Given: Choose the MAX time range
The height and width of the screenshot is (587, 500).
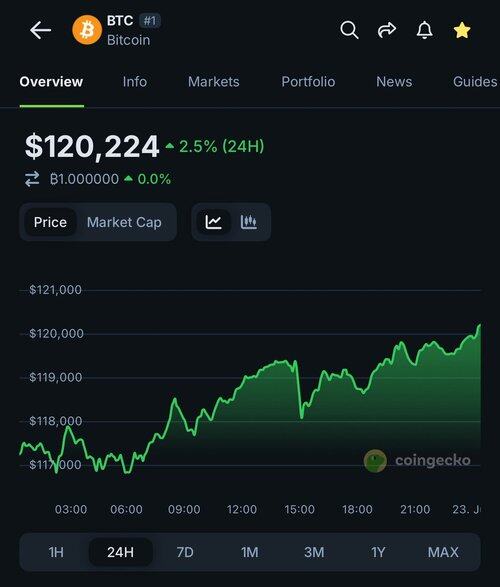Looking at the screenshot, I should tap(443, 552).
